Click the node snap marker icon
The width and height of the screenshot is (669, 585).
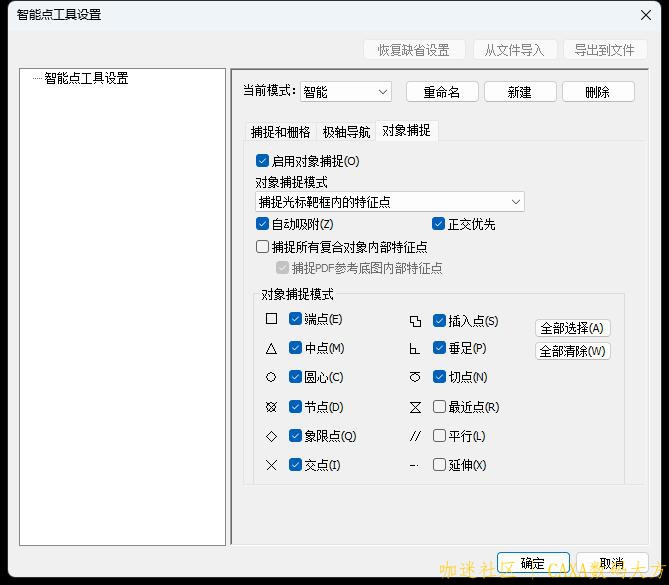click(x=271, y=407)
